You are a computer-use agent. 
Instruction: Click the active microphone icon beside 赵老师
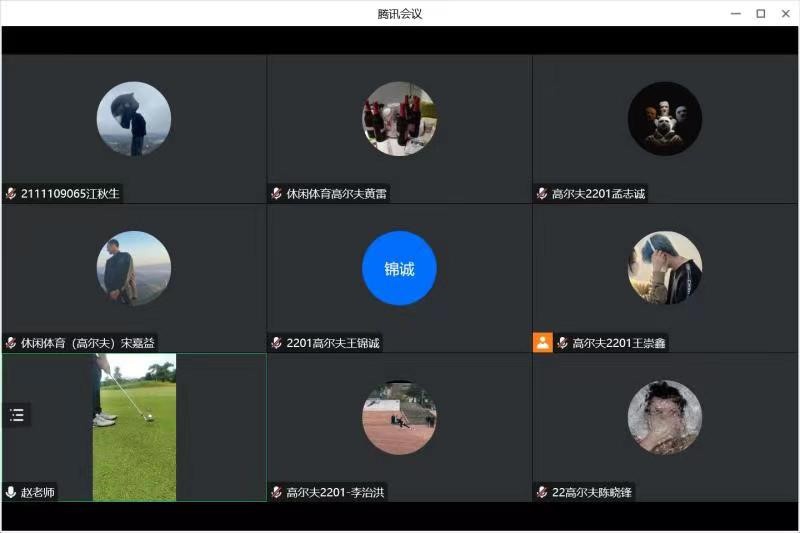[x=11, y=492]
